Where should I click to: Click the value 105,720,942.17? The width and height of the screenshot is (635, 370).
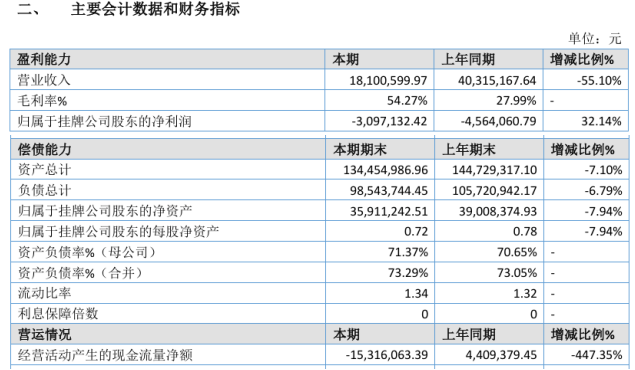pyautogui.click(x=494, y=191)
